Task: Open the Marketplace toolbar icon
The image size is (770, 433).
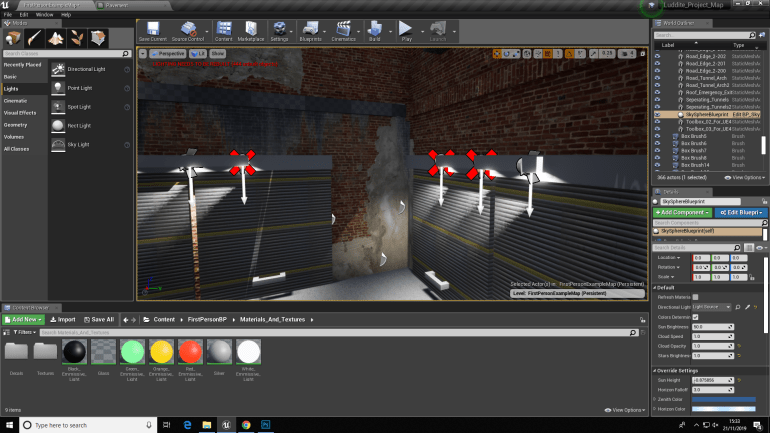Action: coord(251,31)
